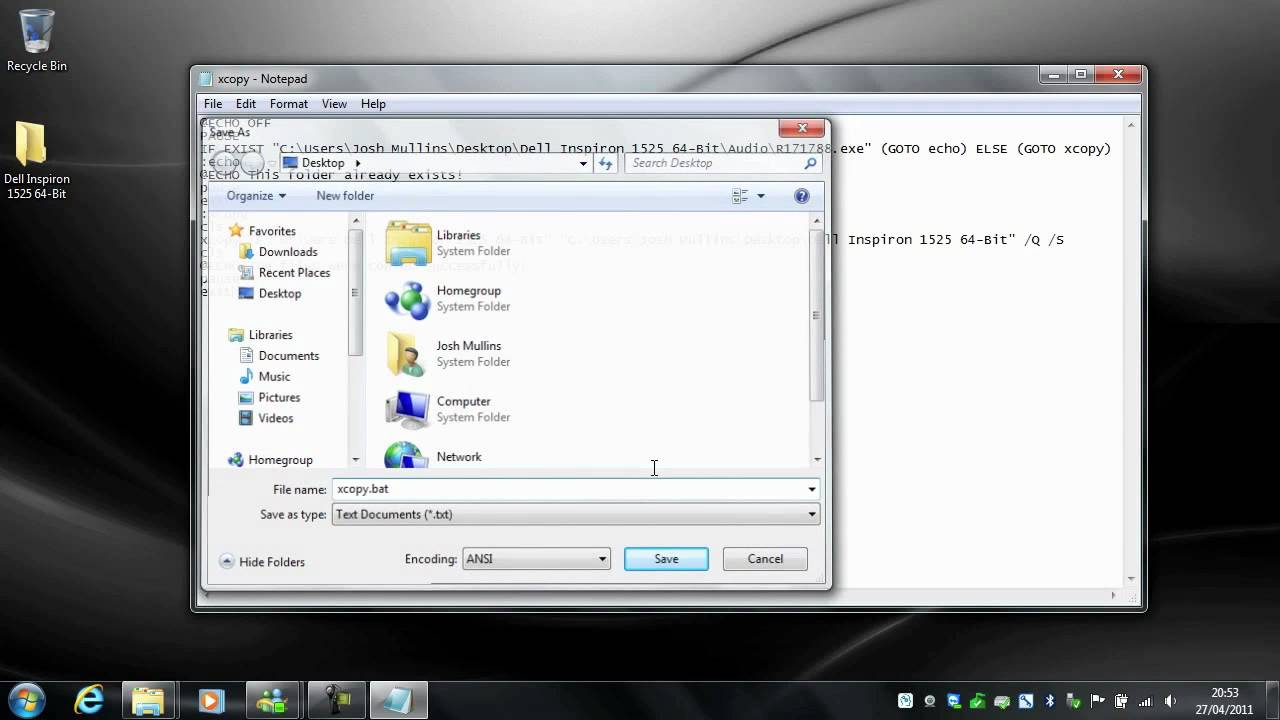1280x720 pixels.
Task: Launch Internet Explorer from the taskbar
Action: pos(89,700)
